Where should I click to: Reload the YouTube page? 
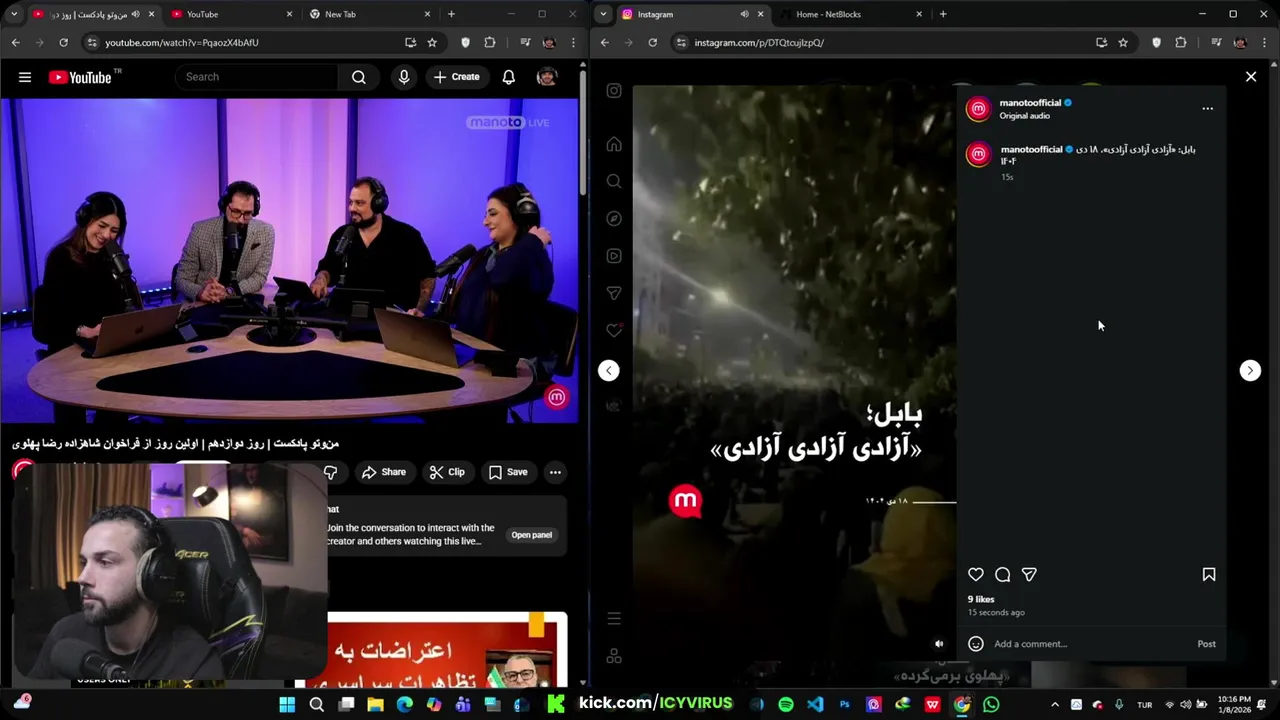click(63, 43)
